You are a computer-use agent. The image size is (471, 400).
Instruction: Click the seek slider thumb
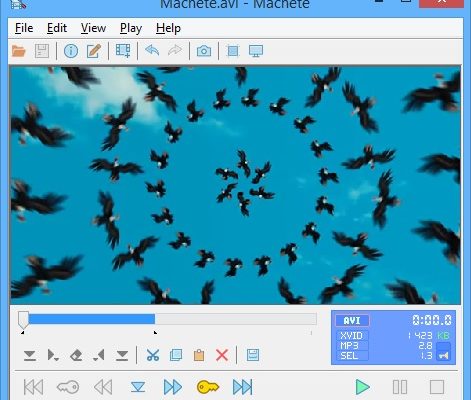23,320
